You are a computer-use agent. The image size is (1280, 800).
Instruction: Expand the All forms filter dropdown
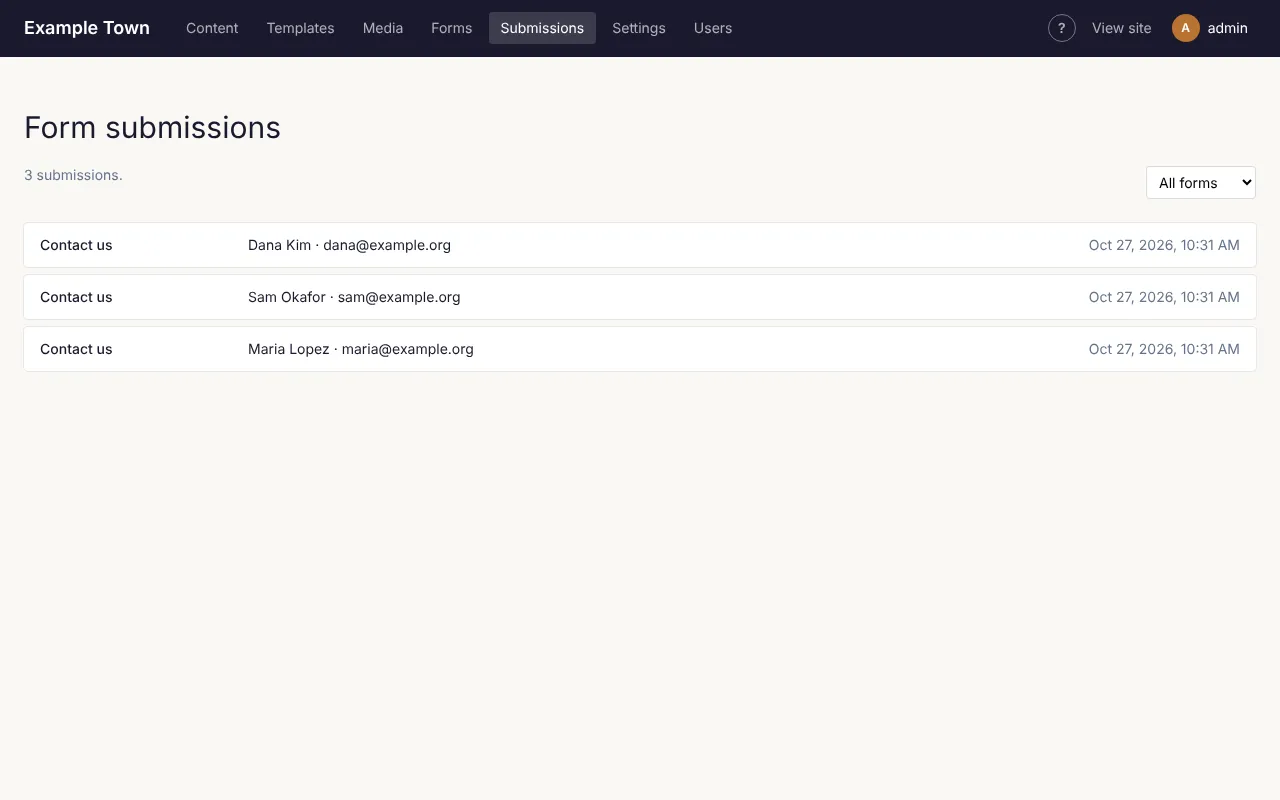click(x=1201, y=183)
